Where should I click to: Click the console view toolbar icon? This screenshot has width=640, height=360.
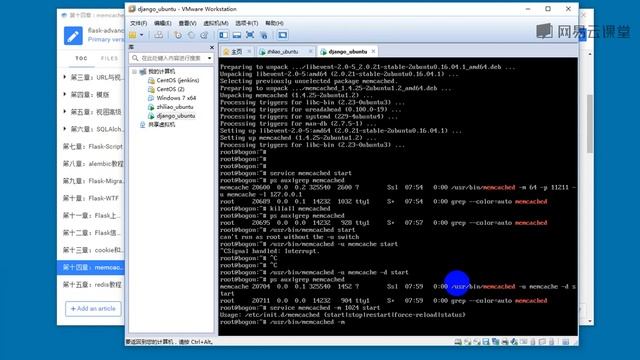pos(282,35)
